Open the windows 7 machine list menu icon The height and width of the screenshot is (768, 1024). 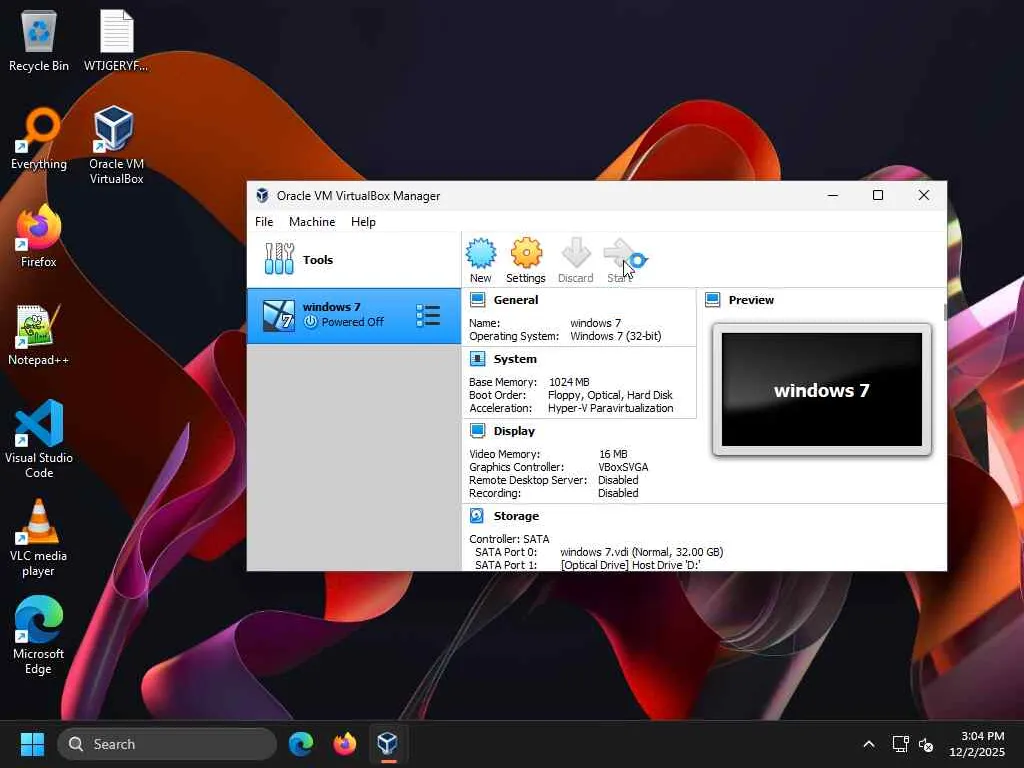click(428, 315)
